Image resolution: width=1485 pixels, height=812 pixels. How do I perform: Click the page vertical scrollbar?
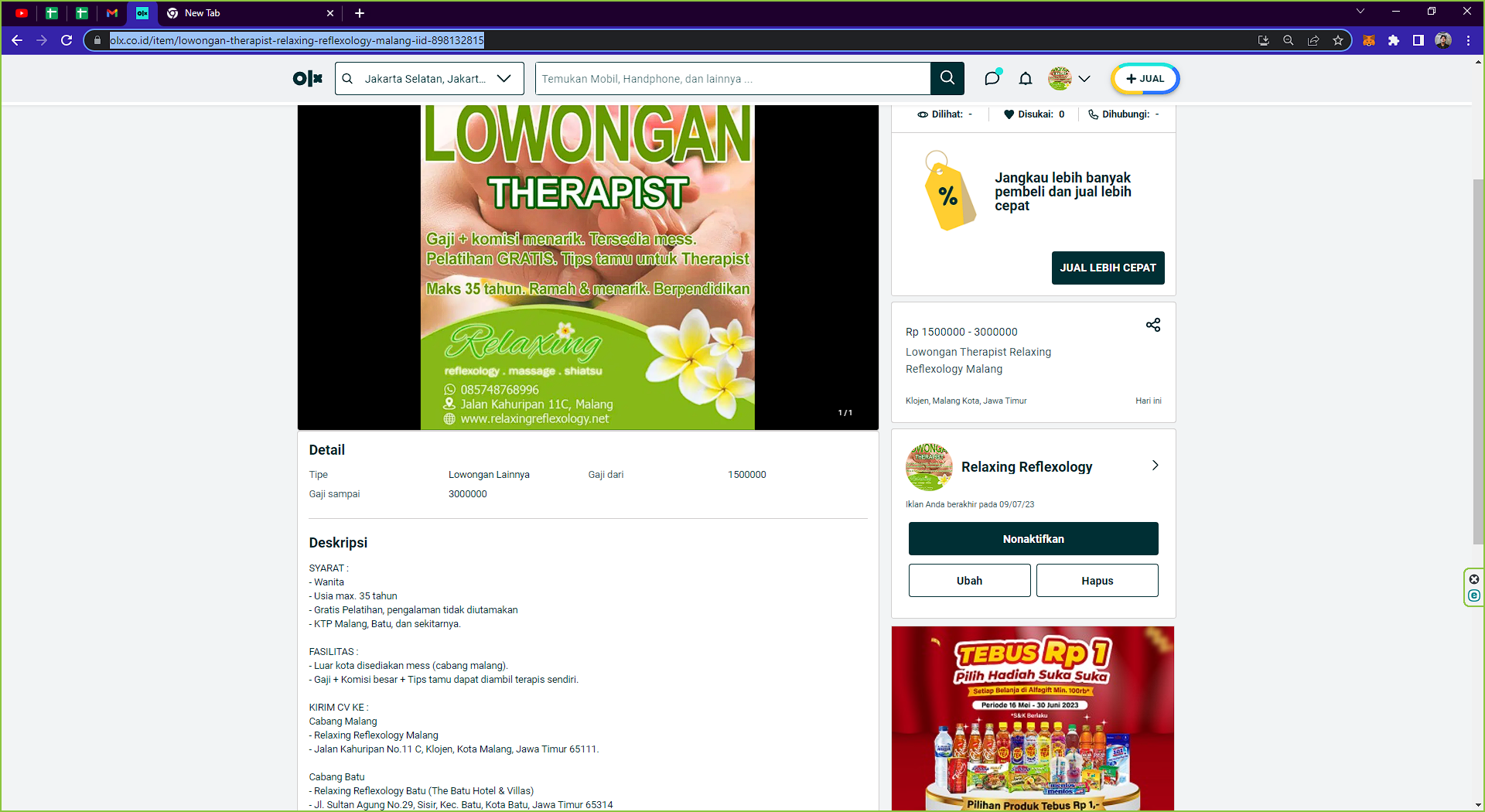[1478, 362]
